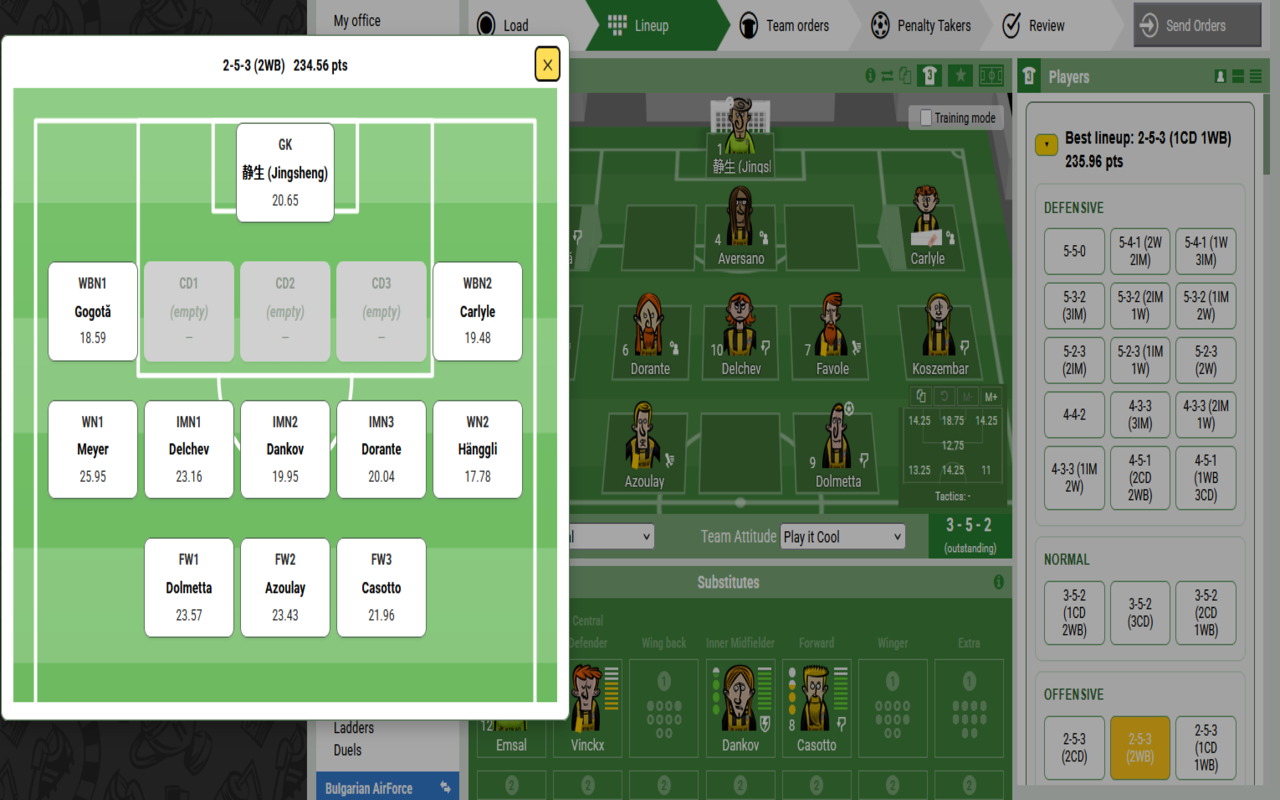Viewport: 1280px width, 800px height.
Task: Click the 3-5-2 outstanding formation indicator
Action: [969, 535]
